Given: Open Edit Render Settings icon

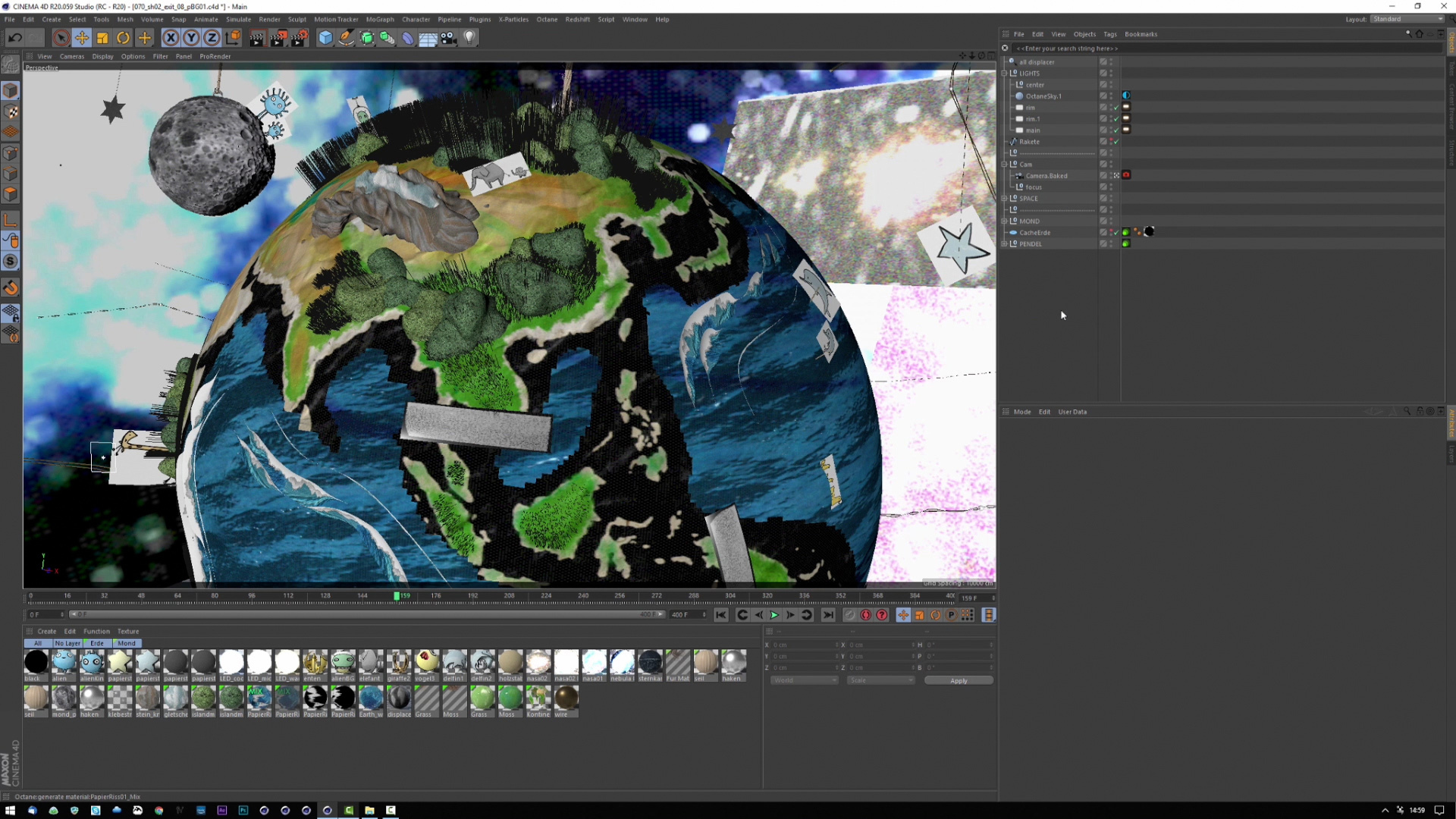Looking at the screenshot, I should pyautogui.click(x=299, y=38).
